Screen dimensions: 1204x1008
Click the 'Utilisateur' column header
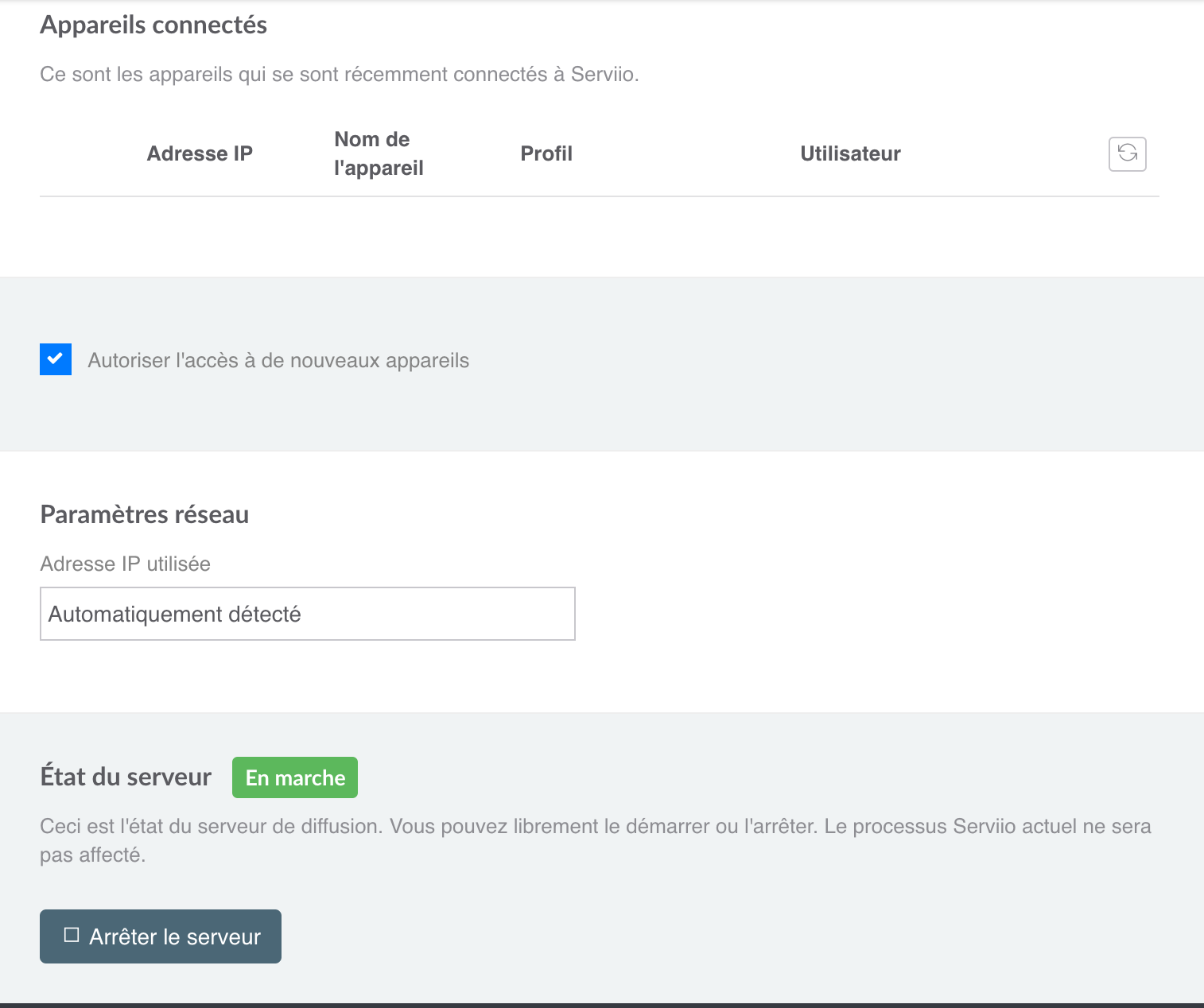click(x=850, y=154)
